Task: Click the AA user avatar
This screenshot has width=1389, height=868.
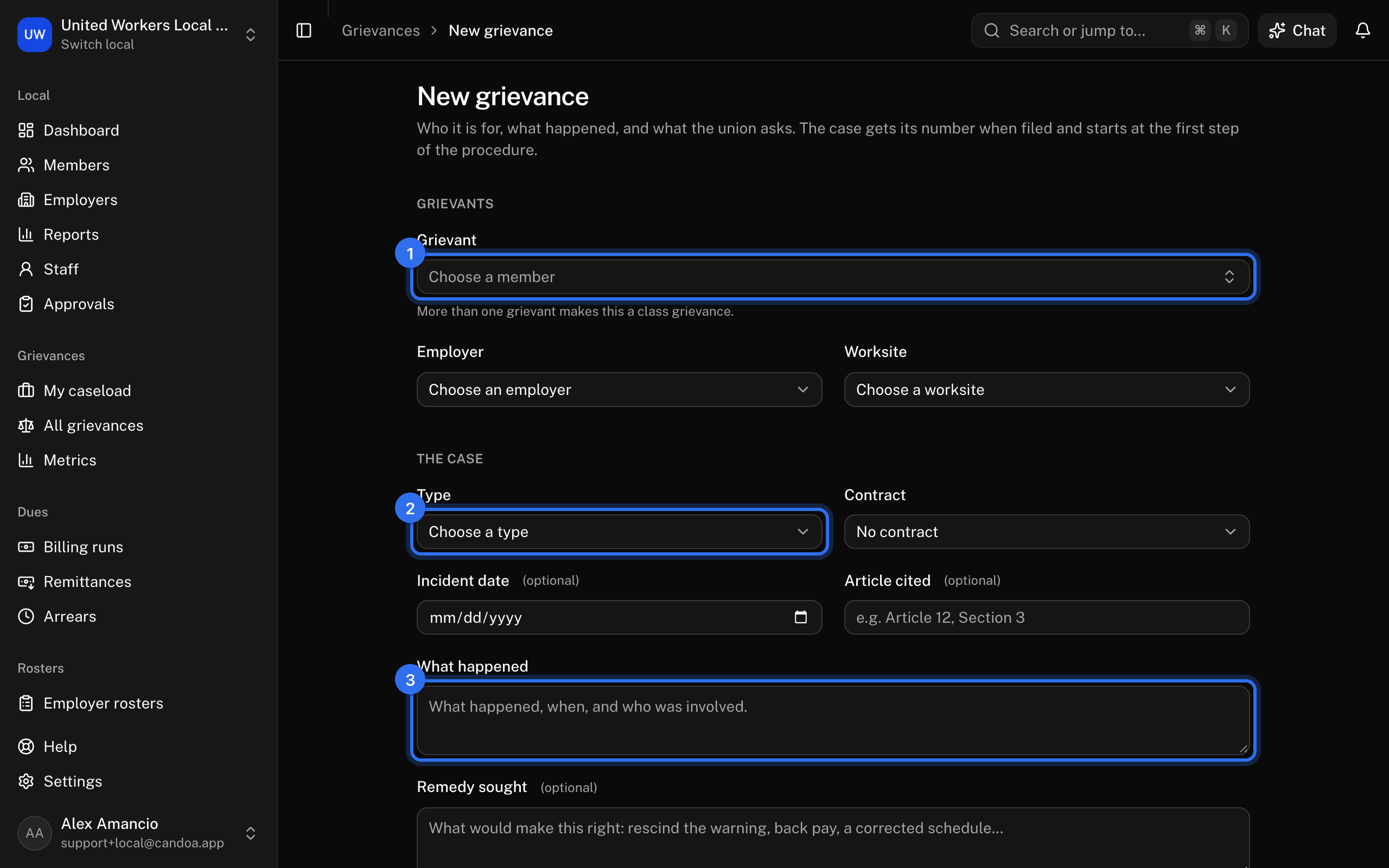Action: [34, 833]
